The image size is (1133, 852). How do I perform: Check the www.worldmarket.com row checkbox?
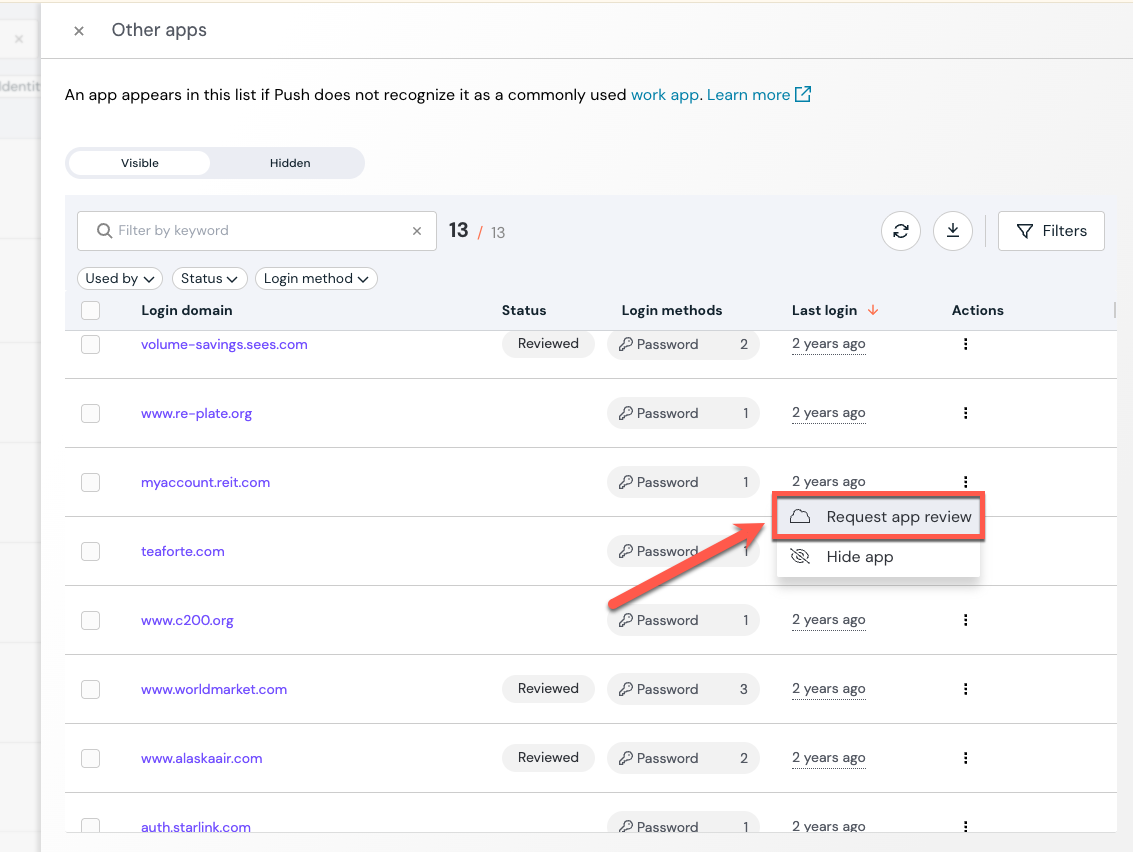coord(90,689)
